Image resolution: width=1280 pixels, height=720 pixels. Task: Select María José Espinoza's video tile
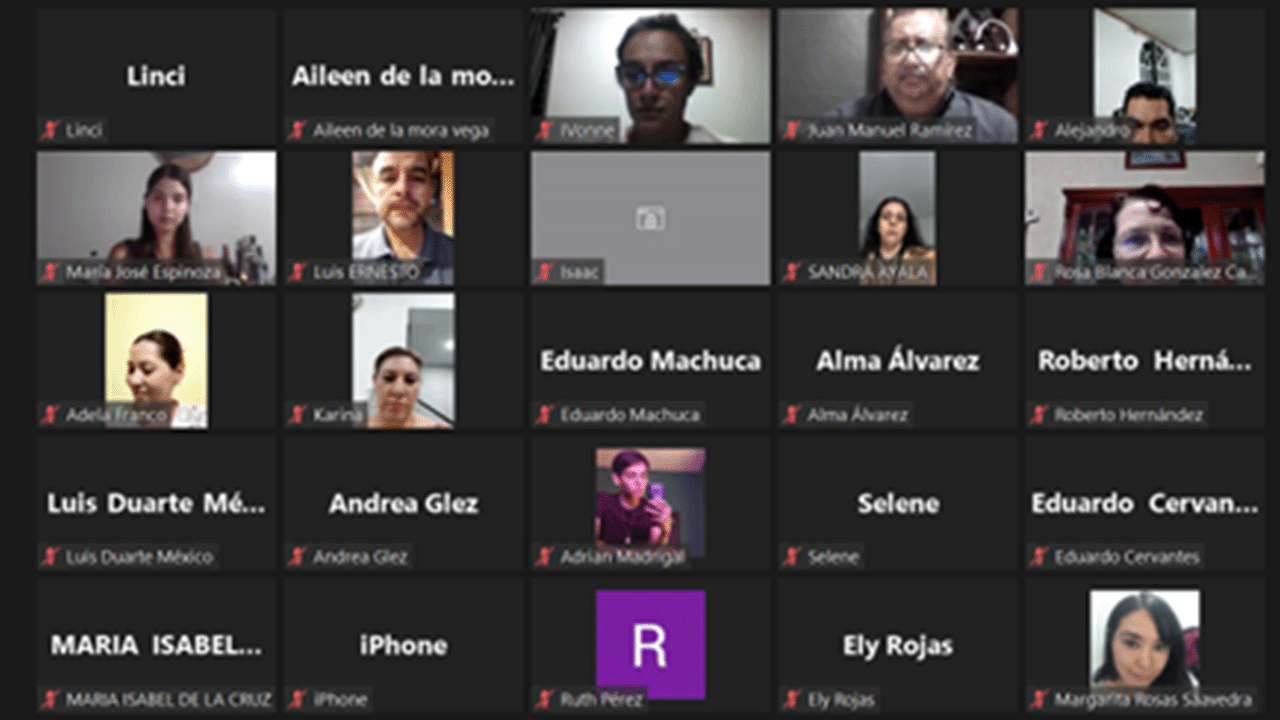point(156,218)
